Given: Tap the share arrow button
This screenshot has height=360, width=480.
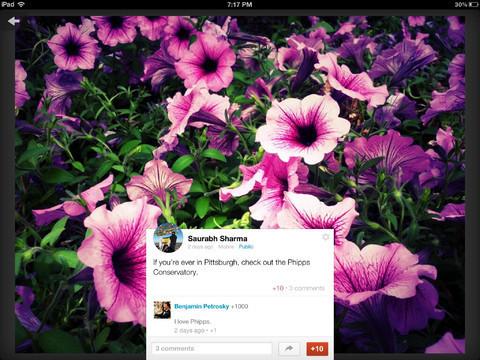Looking at the screenshot, I should [x=289, y=349].
